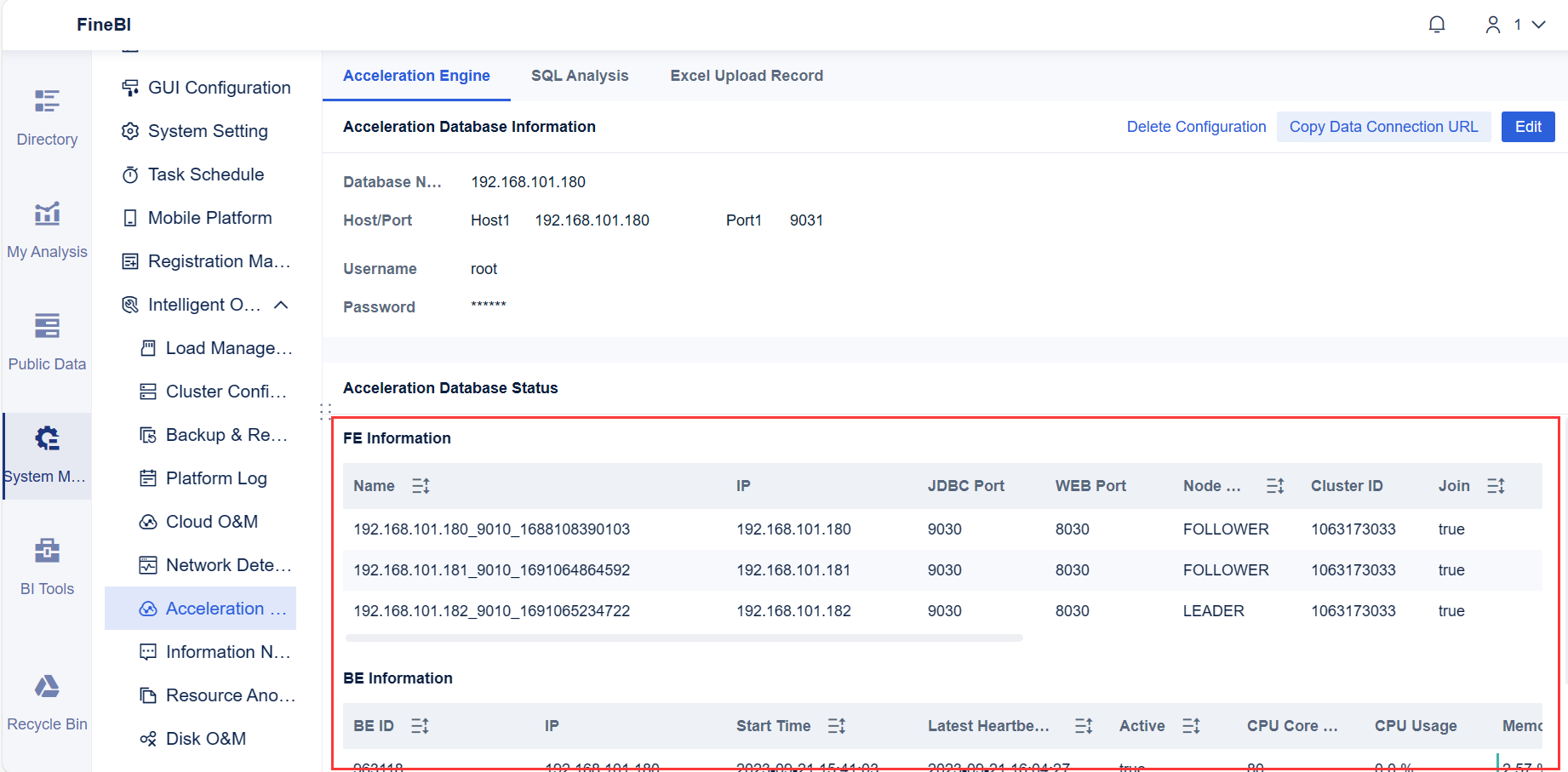Viewport: 1568px width, 772px height.
Task: Sort FE table by Node column
Action: pyautogui.click(x=1274, y=485)
